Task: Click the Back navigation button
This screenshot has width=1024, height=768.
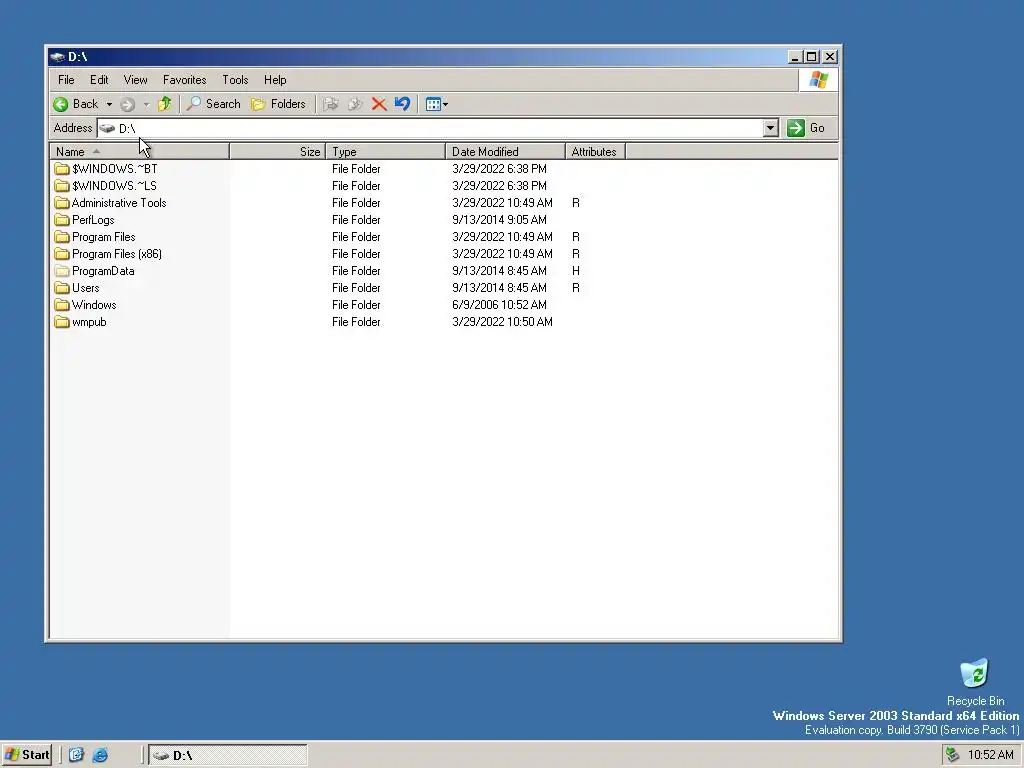Action: (x=76, y=104)
